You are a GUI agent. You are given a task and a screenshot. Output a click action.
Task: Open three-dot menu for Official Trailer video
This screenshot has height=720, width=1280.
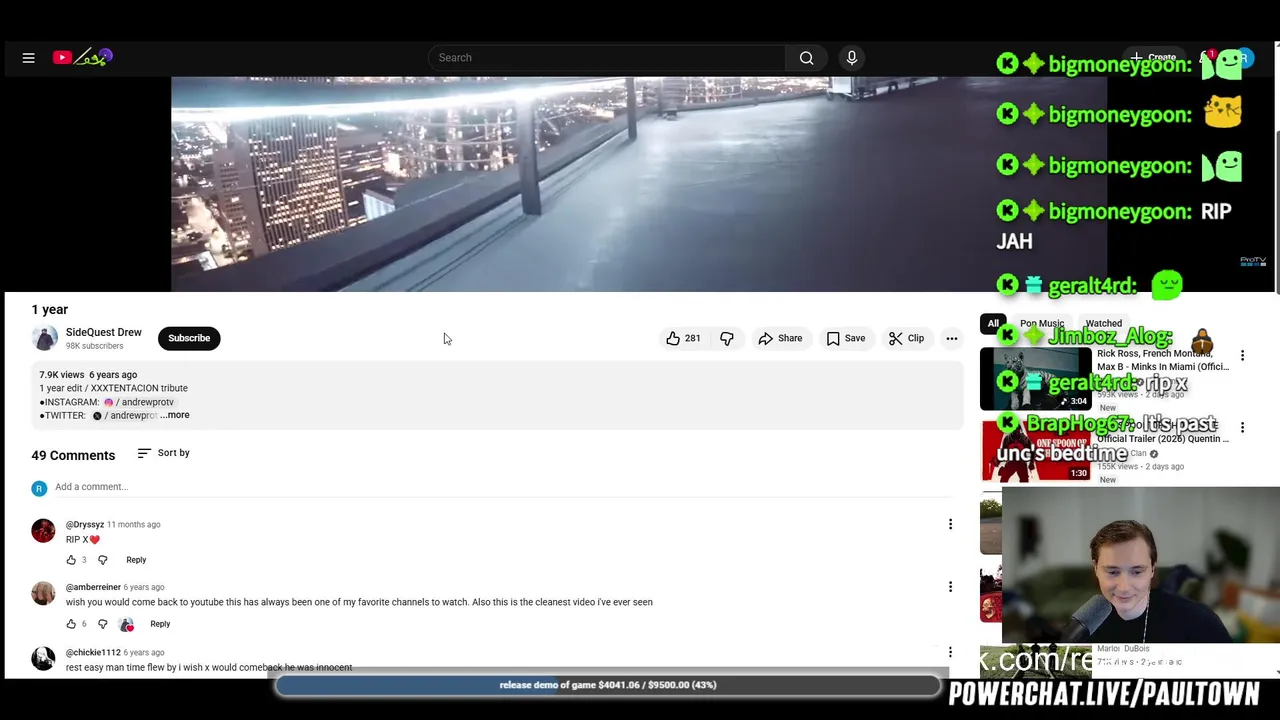pyautogui.click(x=1242, y=428)
